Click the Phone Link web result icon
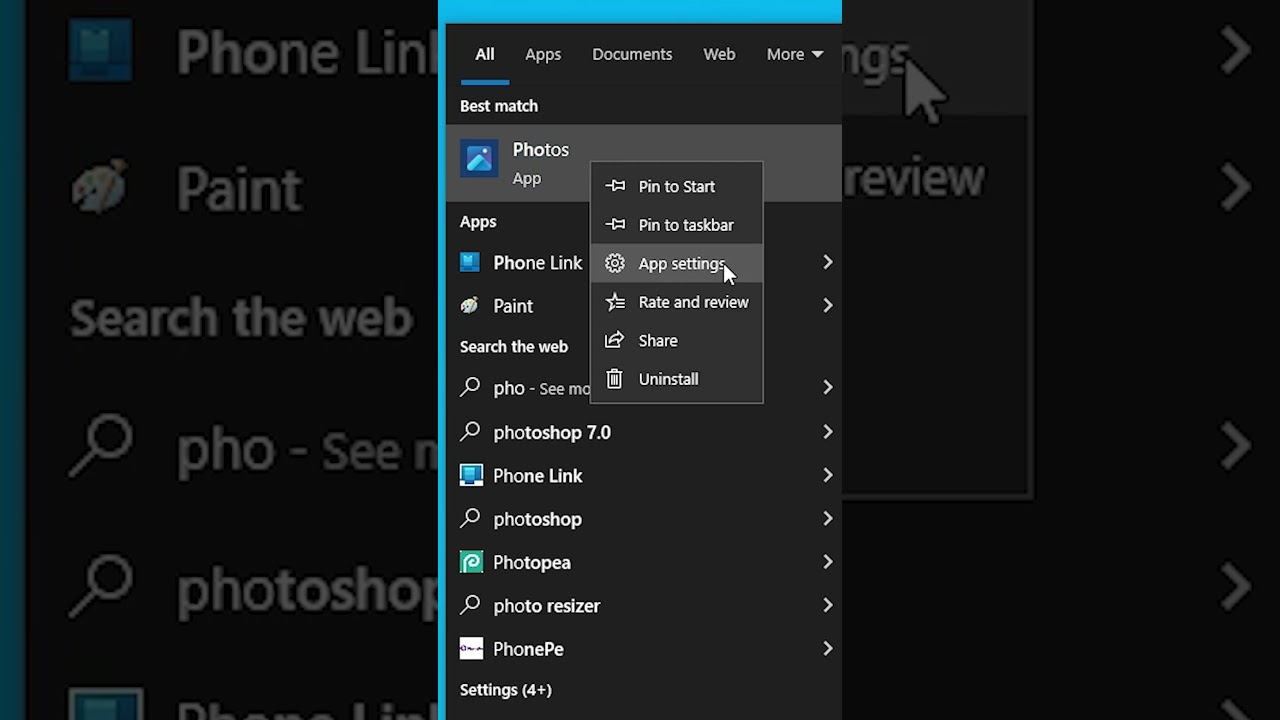 (471, 475)
